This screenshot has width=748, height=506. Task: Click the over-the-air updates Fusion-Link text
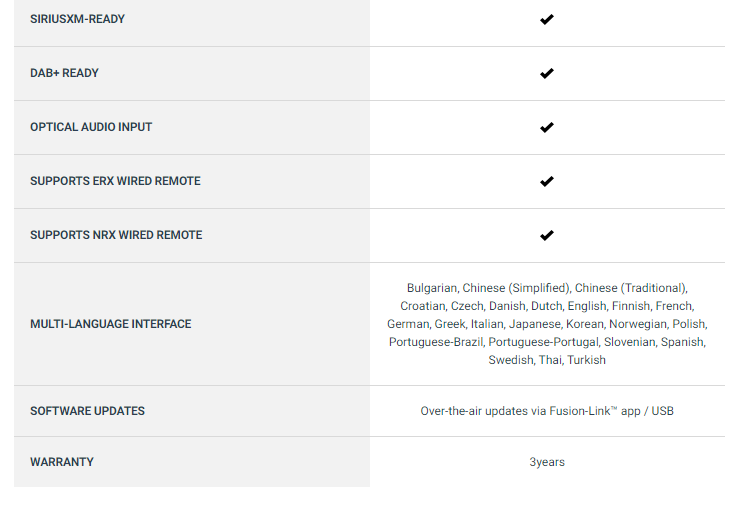pos(547,411)
